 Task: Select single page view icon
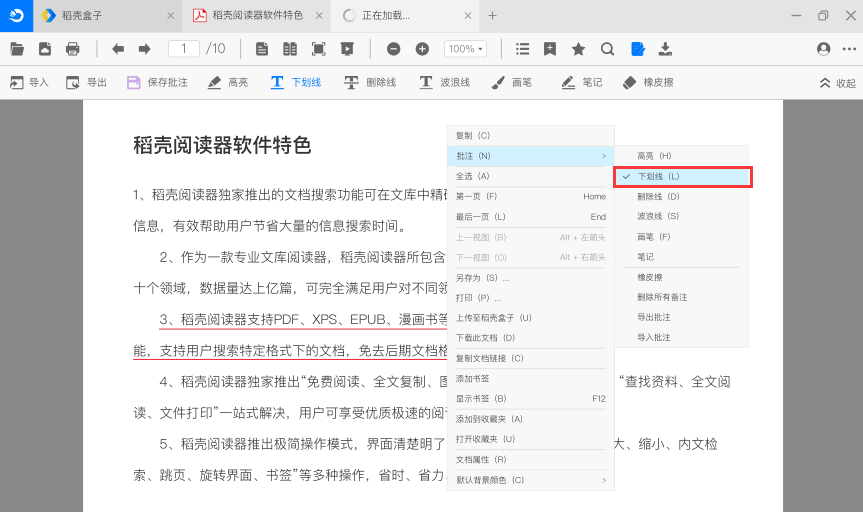coord(262,49)
